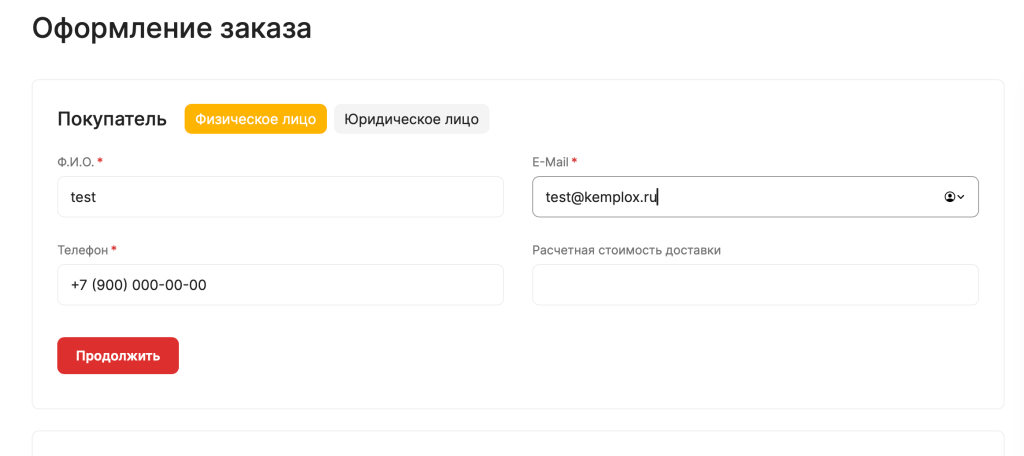The height and width of the screenshot is (456, 1024).
Task: Click the next section card below the form
Action: tap(517, 444)
